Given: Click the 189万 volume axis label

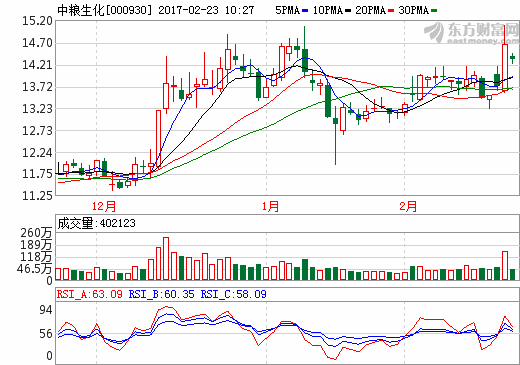Looking at the screenshot, I should (x=36, y=245).
